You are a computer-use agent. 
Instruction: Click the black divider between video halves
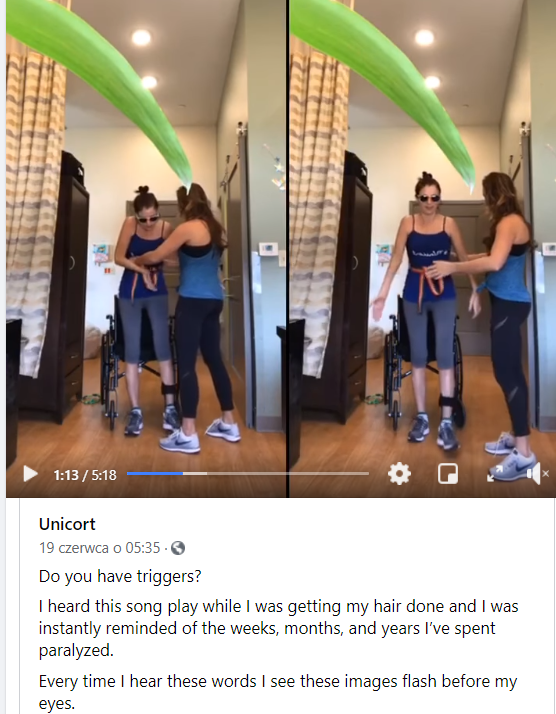click(x=288, y=248)
